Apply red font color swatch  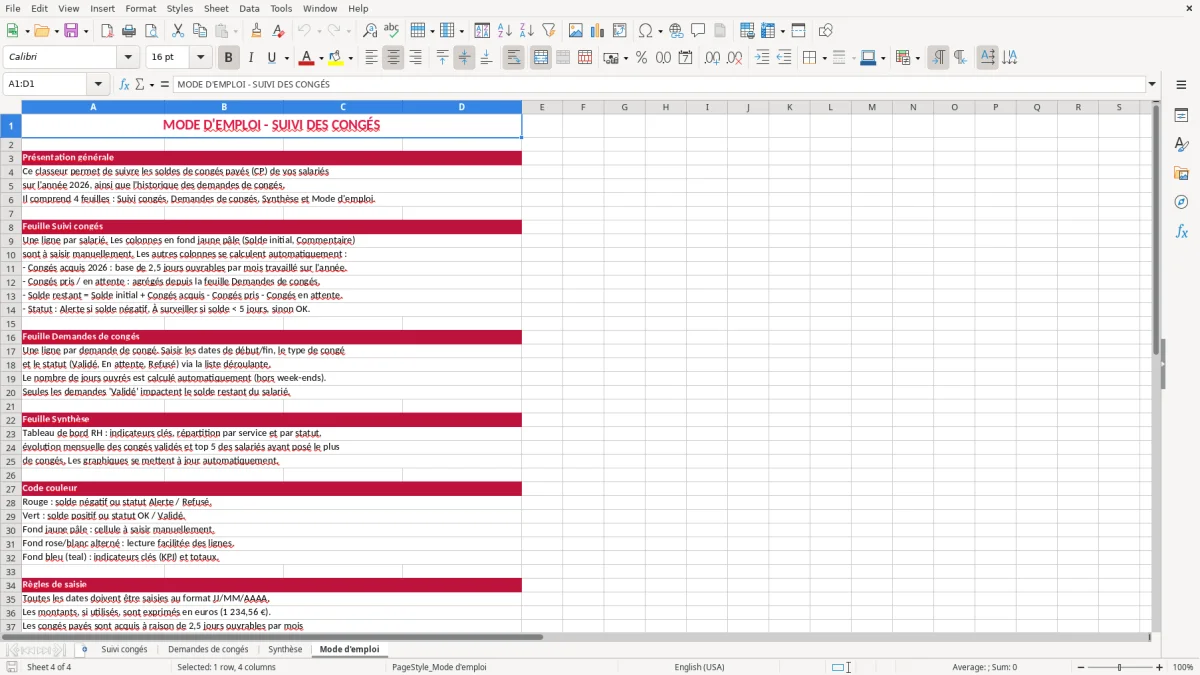307,58
